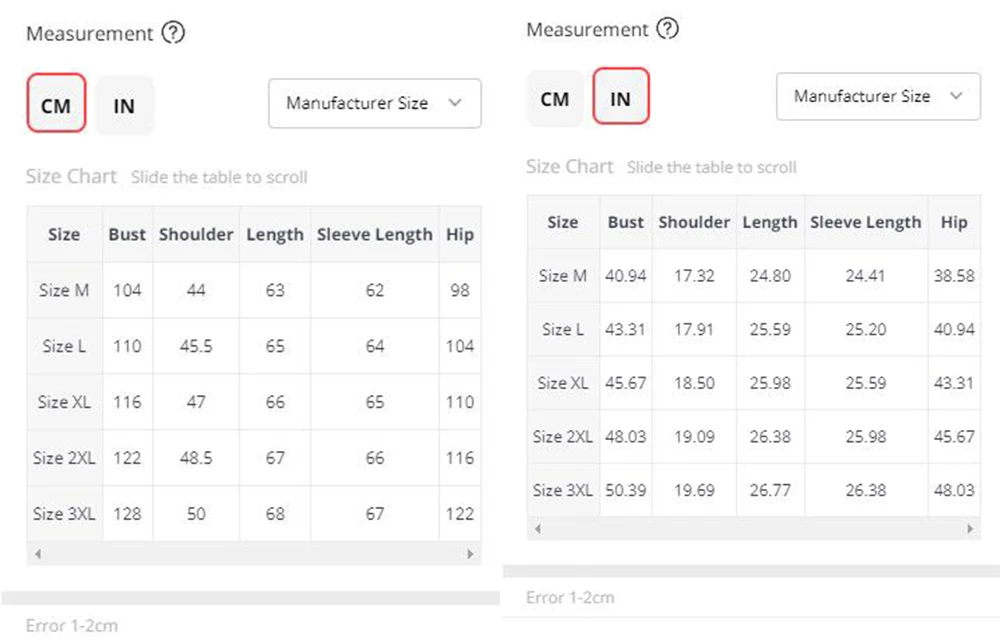Click the help icon beside left Measurement
The height and width of the screenshot is (640, 1000).
point(174,33)
